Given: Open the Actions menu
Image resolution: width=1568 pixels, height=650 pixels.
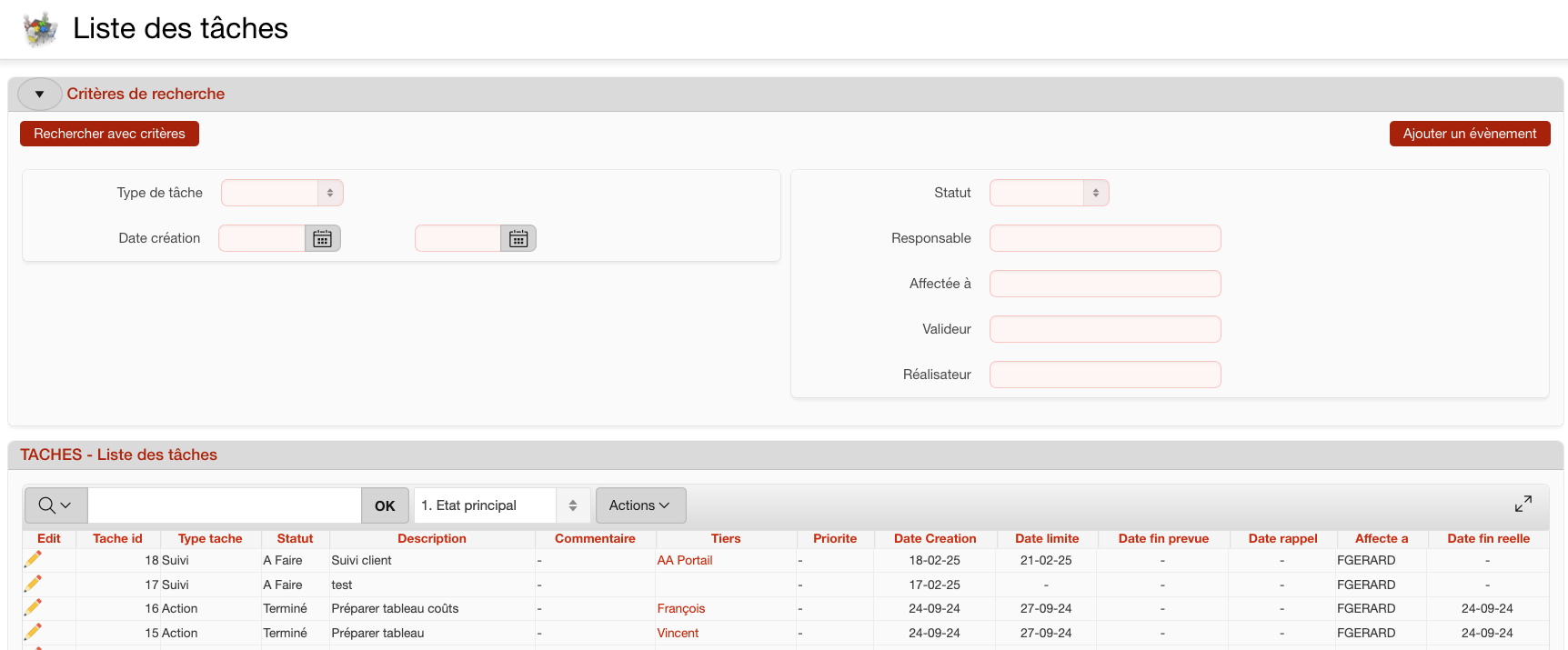Looking at the screenshot, I should click(x=640, y=505).
